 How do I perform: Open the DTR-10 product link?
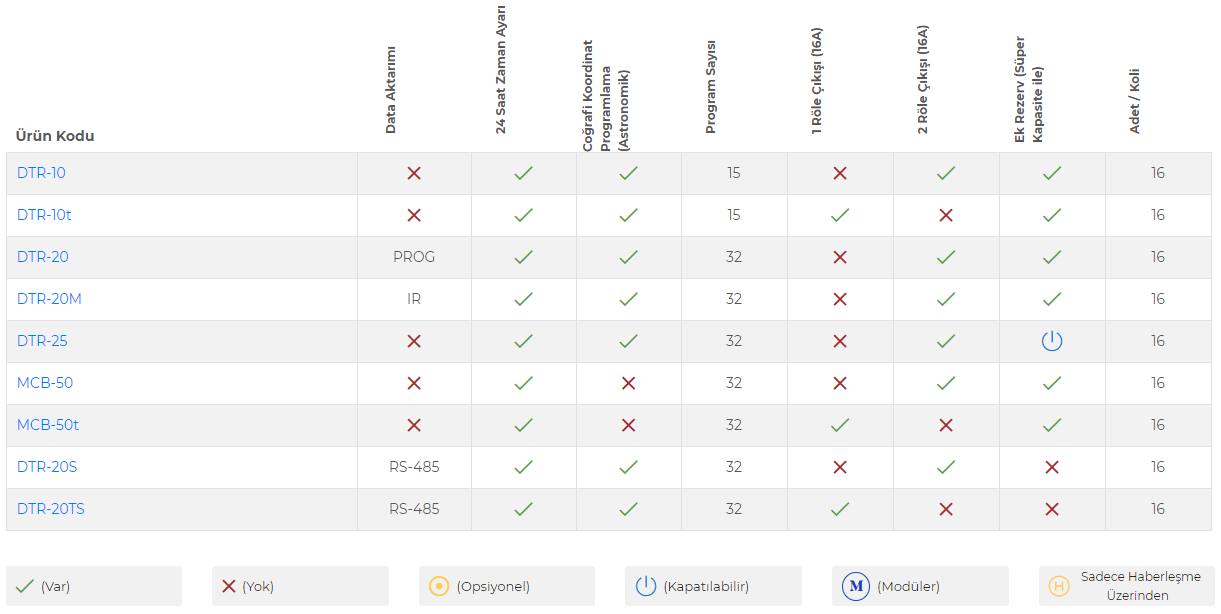[x=41, y=173]
